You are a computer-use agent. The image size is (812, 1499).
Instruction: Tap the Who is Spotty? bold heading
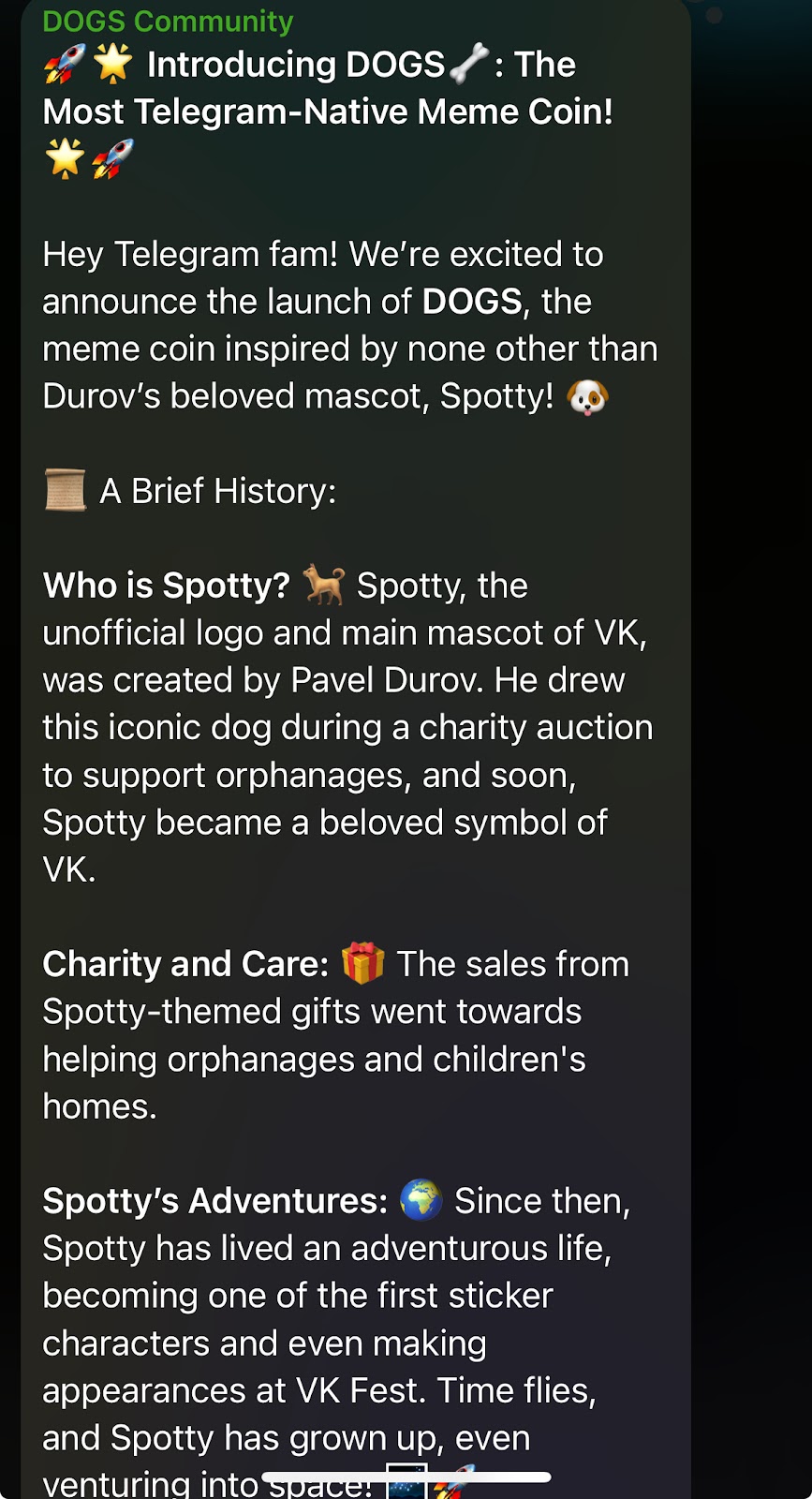point(167,586)
